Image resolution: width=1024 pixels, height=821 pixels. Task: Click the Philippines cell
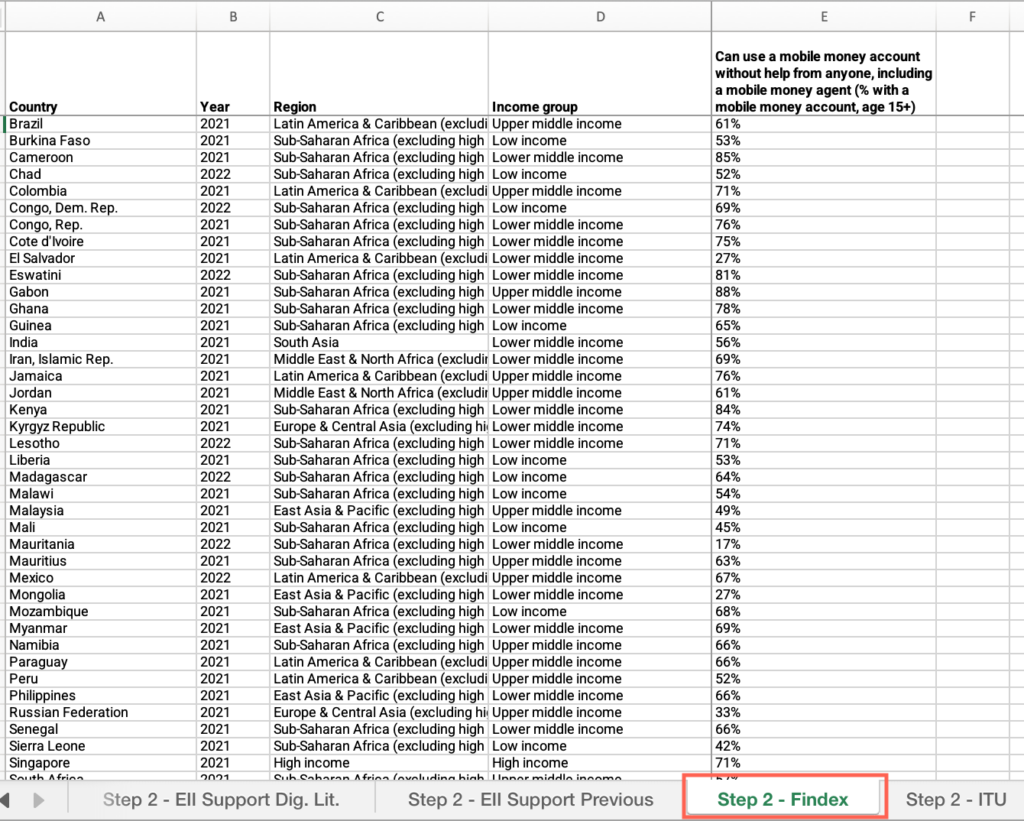[x=101, y=696]
